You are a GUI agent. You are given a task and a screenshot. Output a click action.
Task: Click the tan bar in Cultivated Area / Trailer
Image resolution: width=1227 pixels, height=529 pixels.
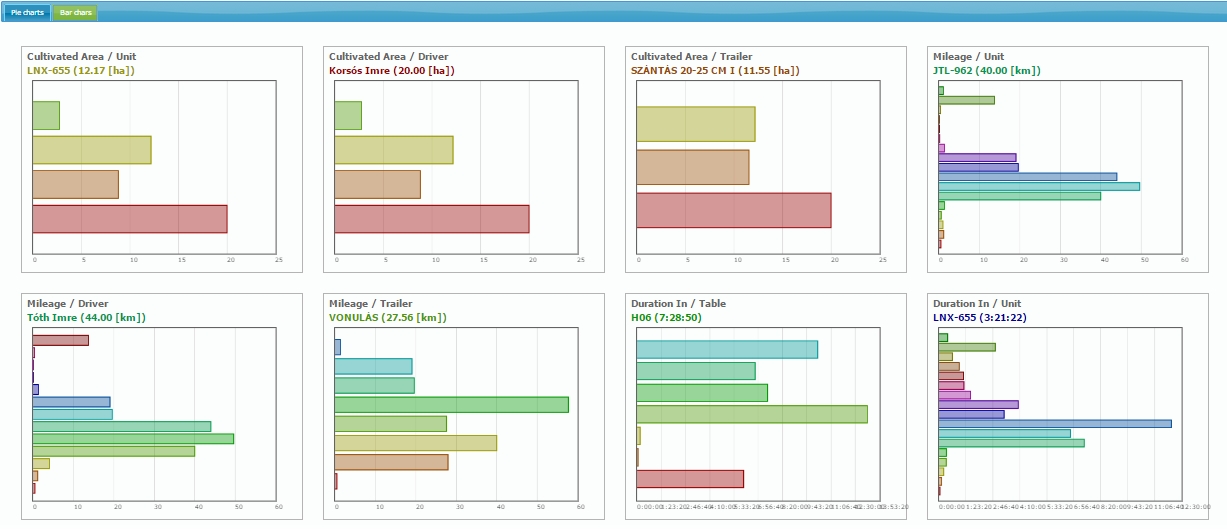pos(692,167)
